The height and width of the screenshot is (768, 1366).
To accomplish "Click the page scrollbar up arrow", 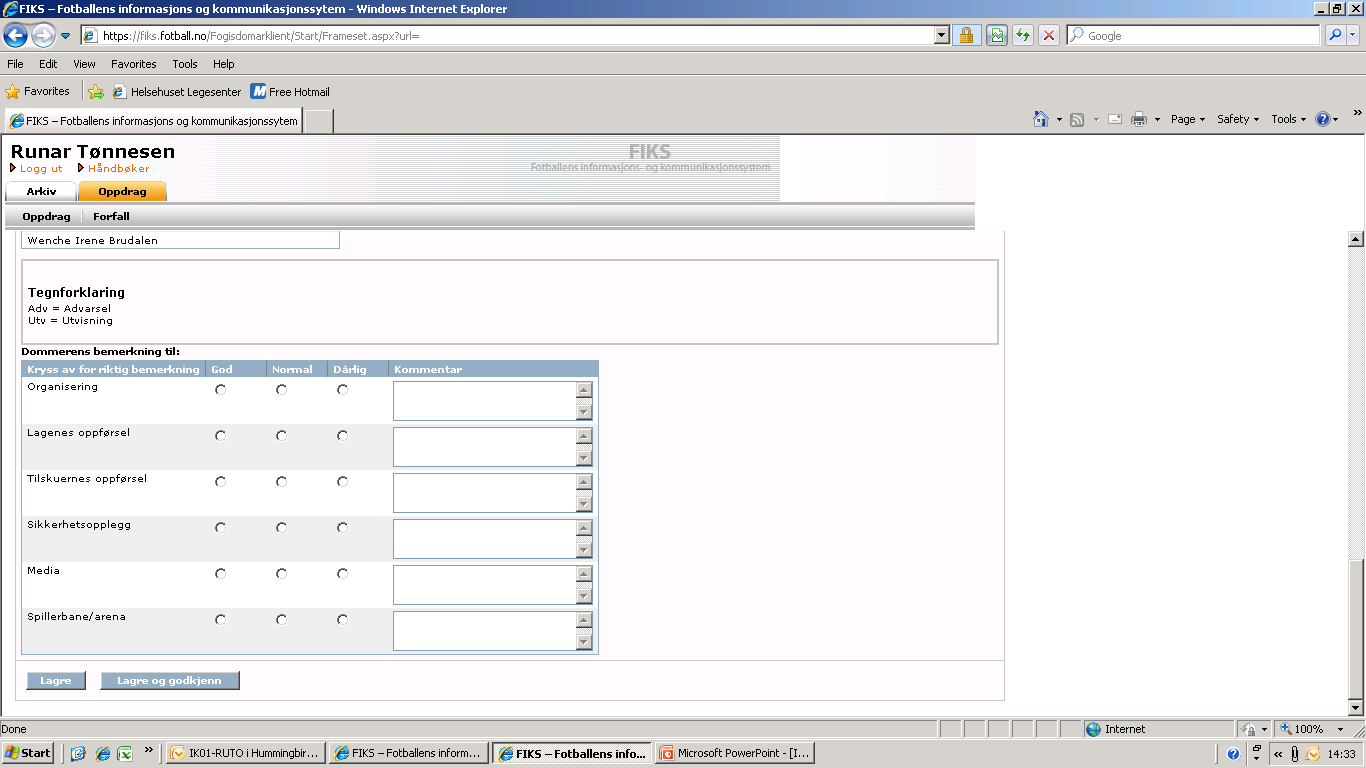I will coord(1356,239).
